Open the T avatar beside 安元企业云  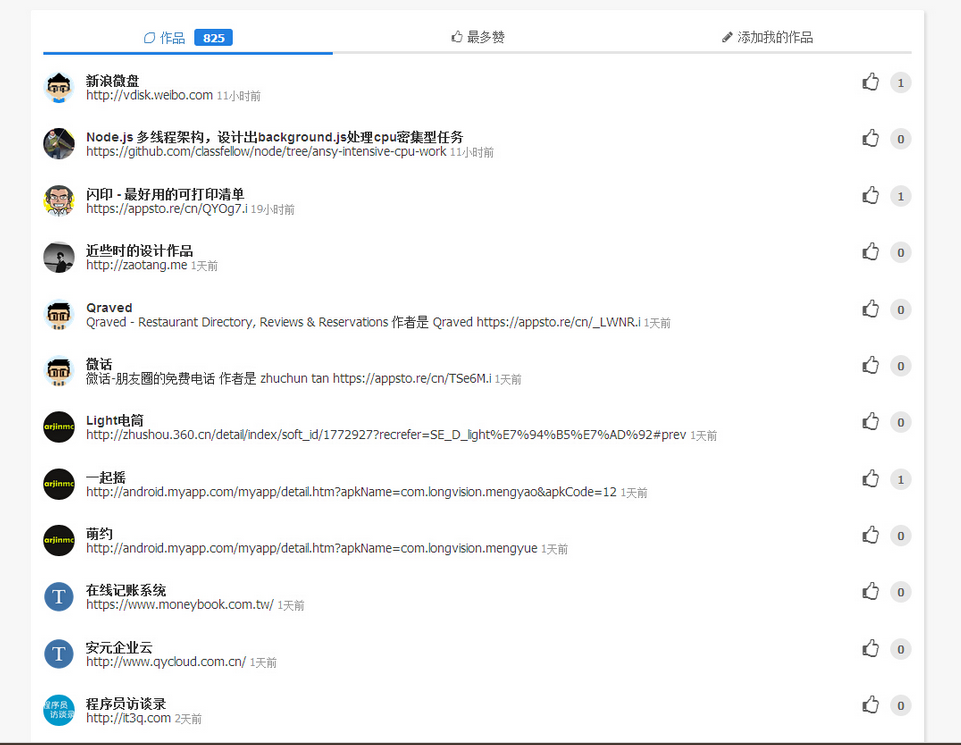pos(59,654)
